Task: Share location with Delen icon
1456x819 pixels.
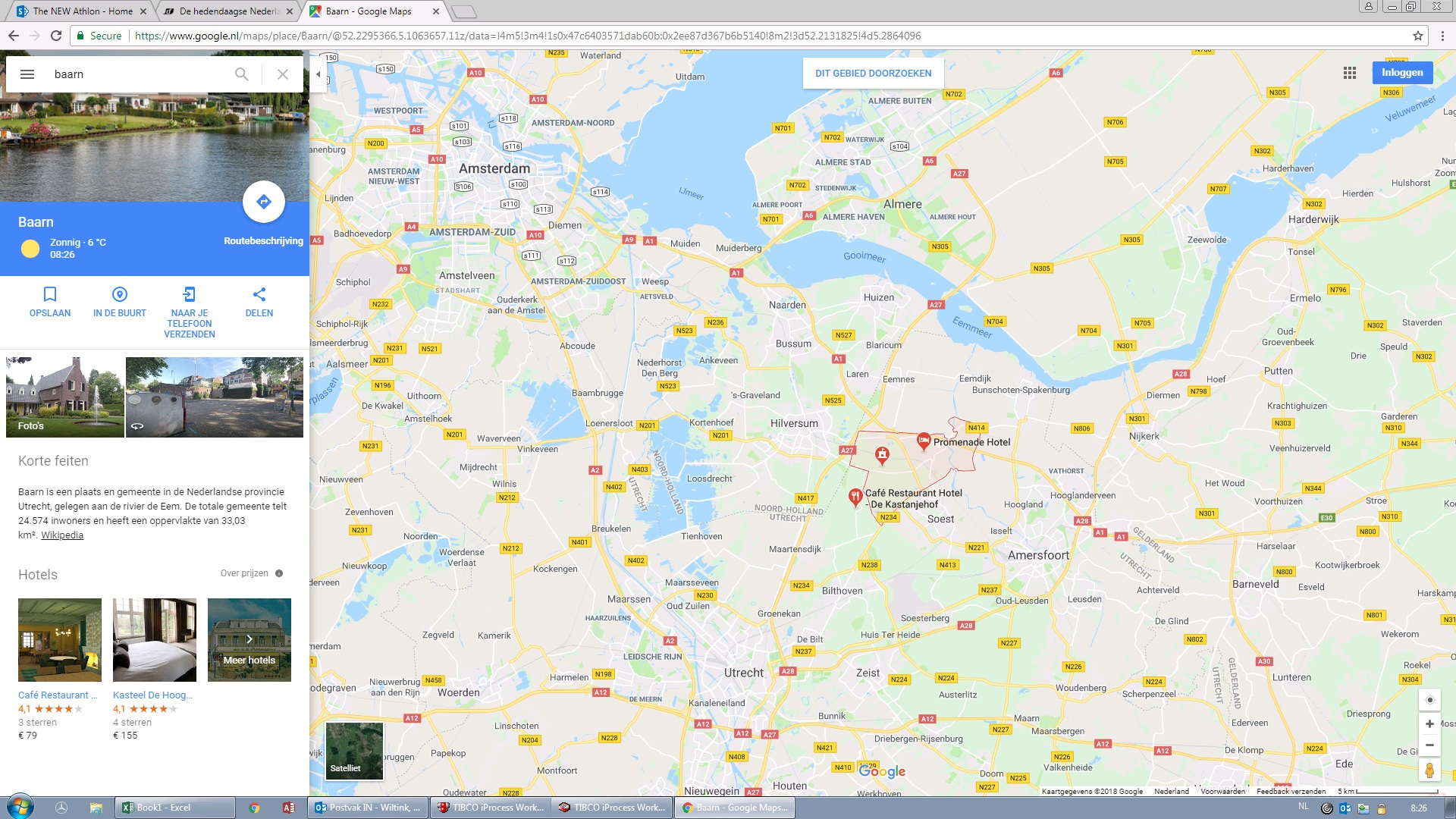Action: [259, 302]
